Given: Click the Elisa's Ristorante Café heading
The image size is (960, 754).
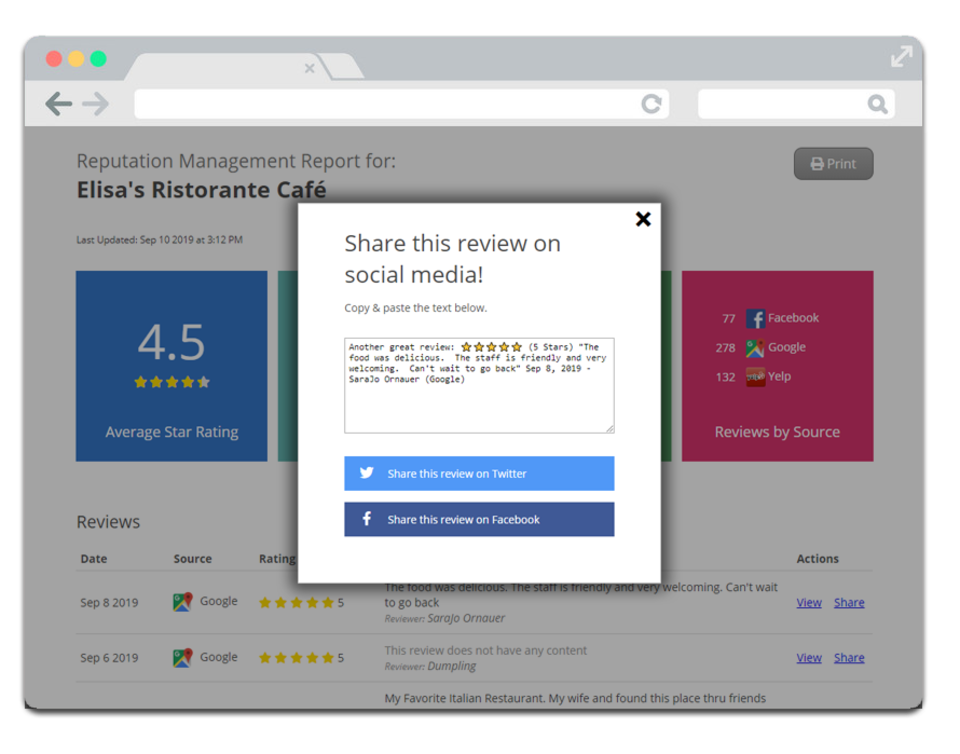Looking at the screenshot, I should pos(201,190).
